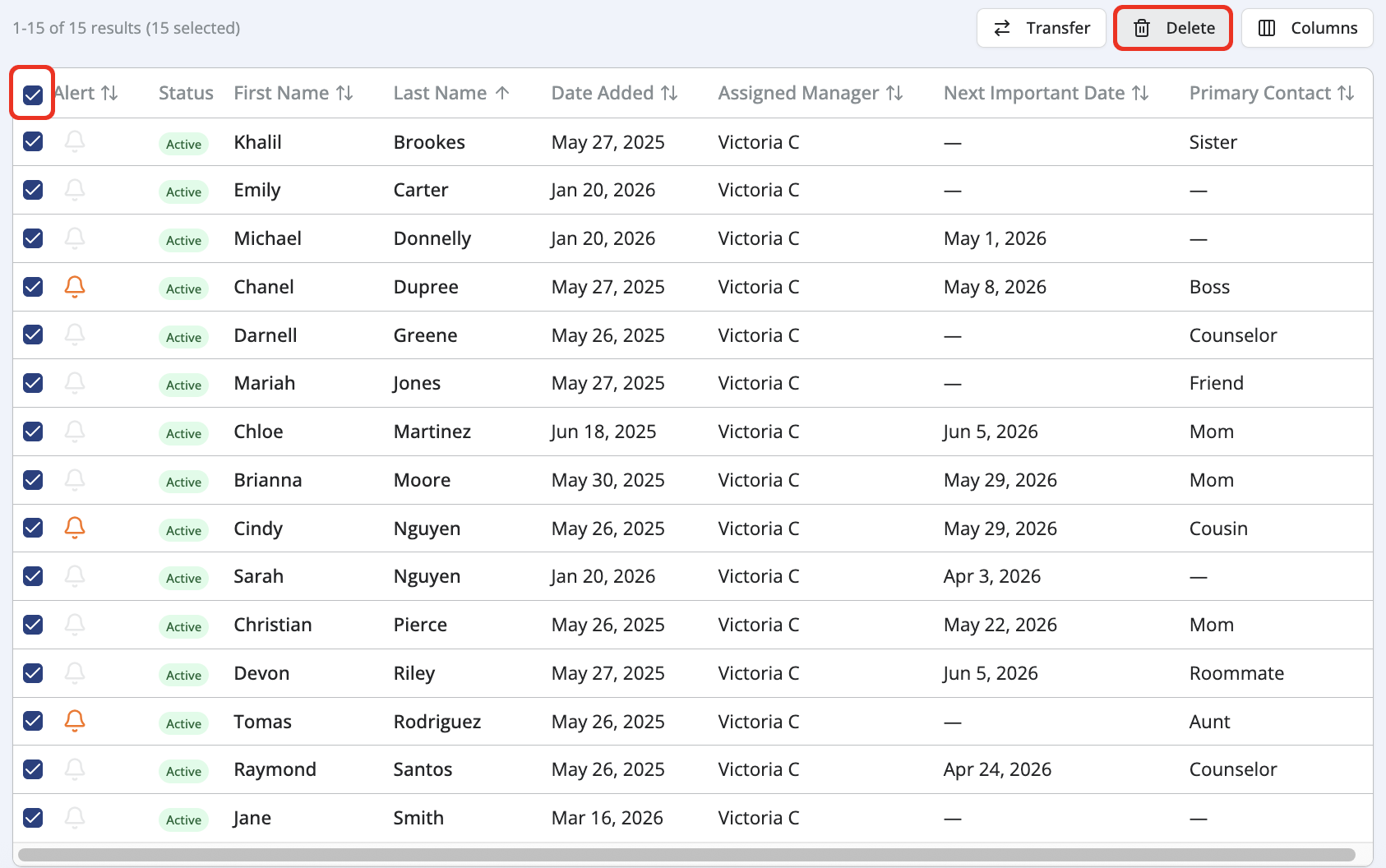Click the alert bell icon for Tomas Rodriguez
Viewport: 1386px width, 868px height.
pyautogui.click(x=74, y=721)
